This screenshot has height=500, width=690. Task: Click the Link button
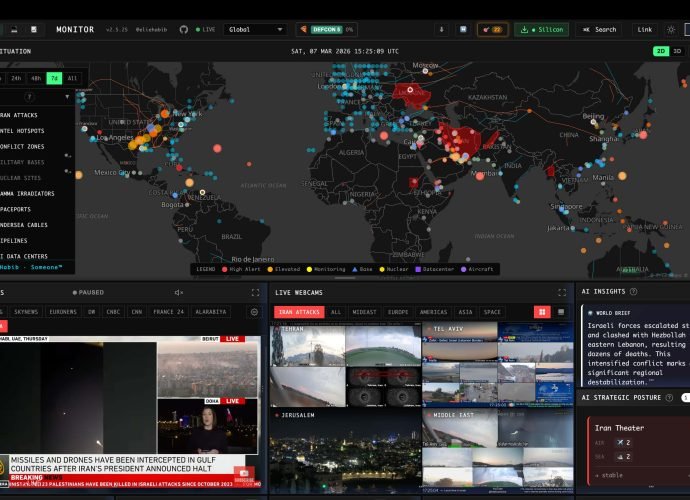[x=645, y=29]
